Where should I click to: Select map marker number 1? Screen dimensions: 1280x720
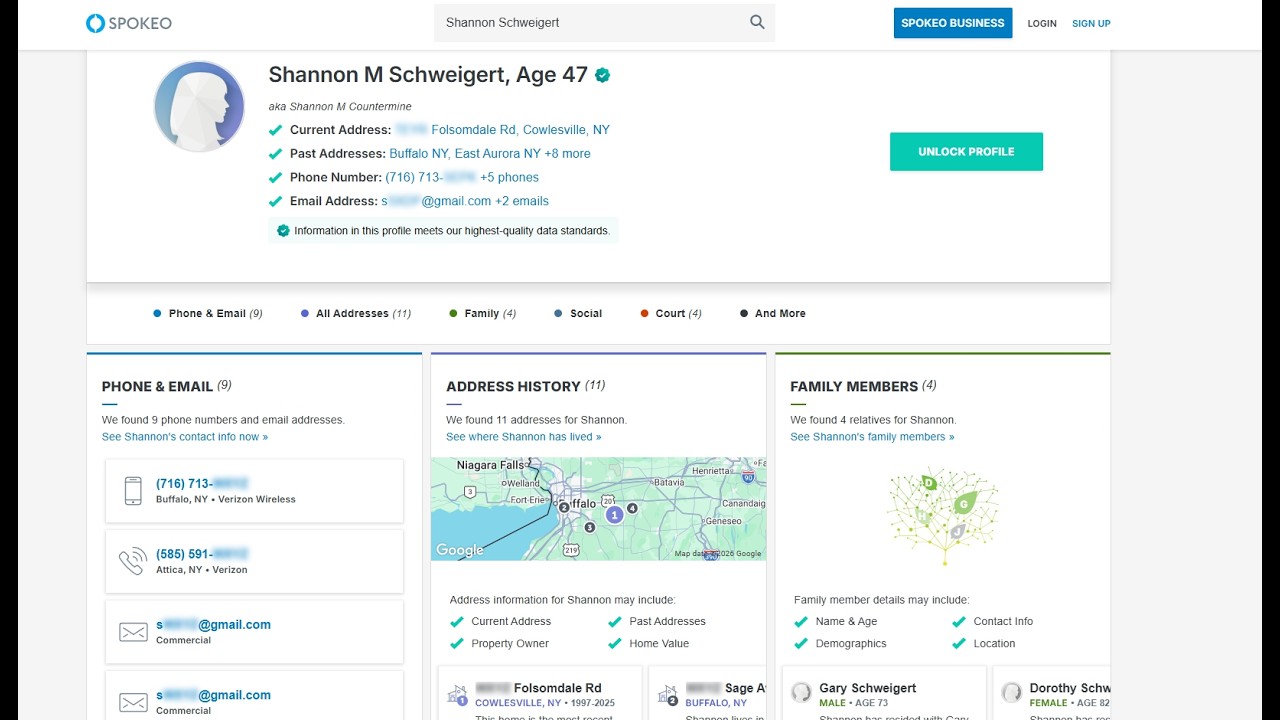(x=614, y=514)
